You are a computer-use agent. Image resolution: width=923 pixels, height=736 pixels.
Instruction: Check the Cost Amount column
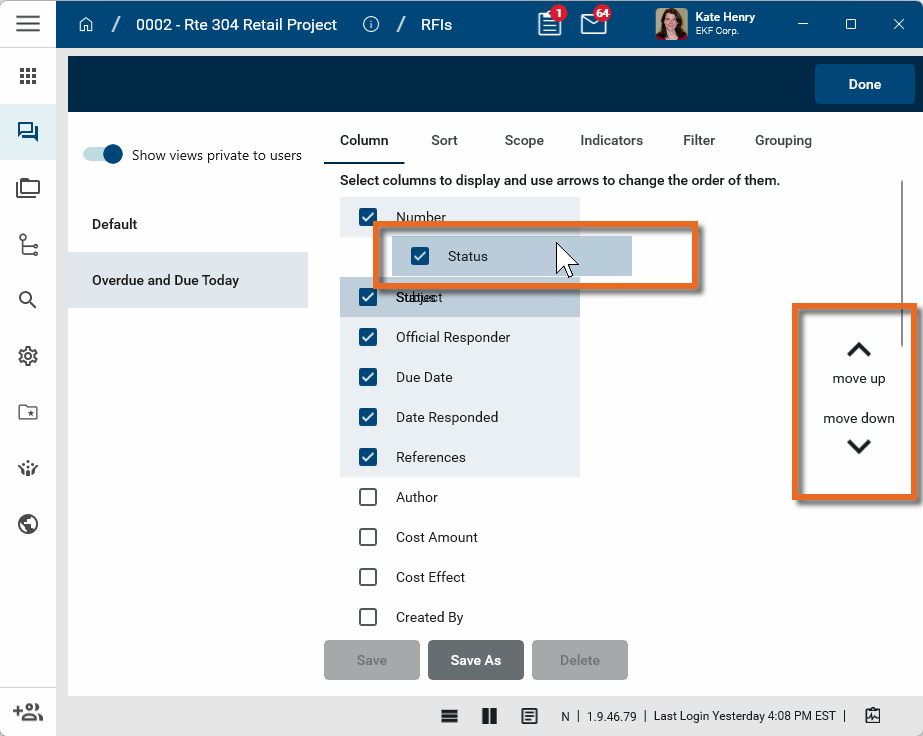(x=368, y=537)
